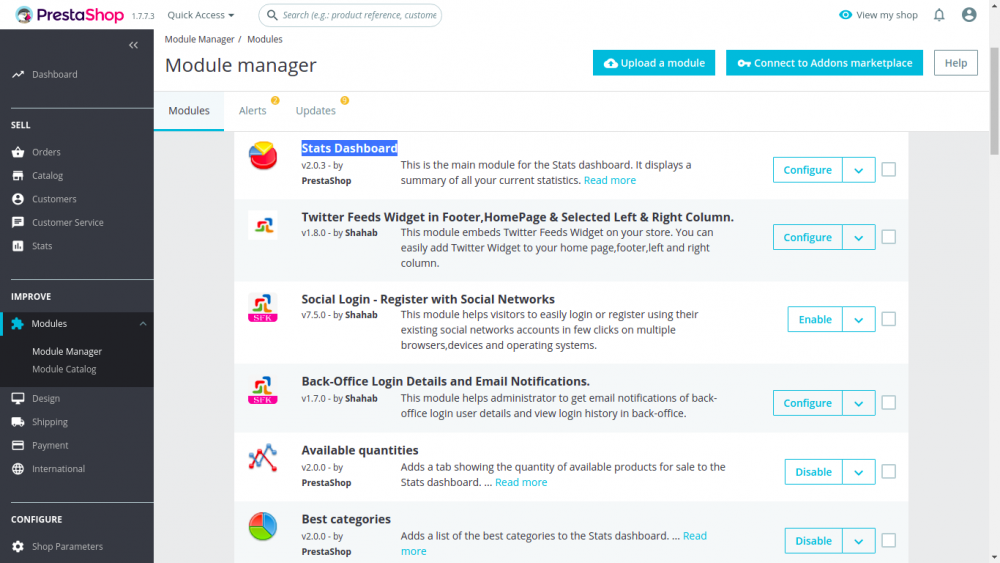Screen dimensions: 1000x563
Task: Disable the Best categories module
Action: coord(813,541)
